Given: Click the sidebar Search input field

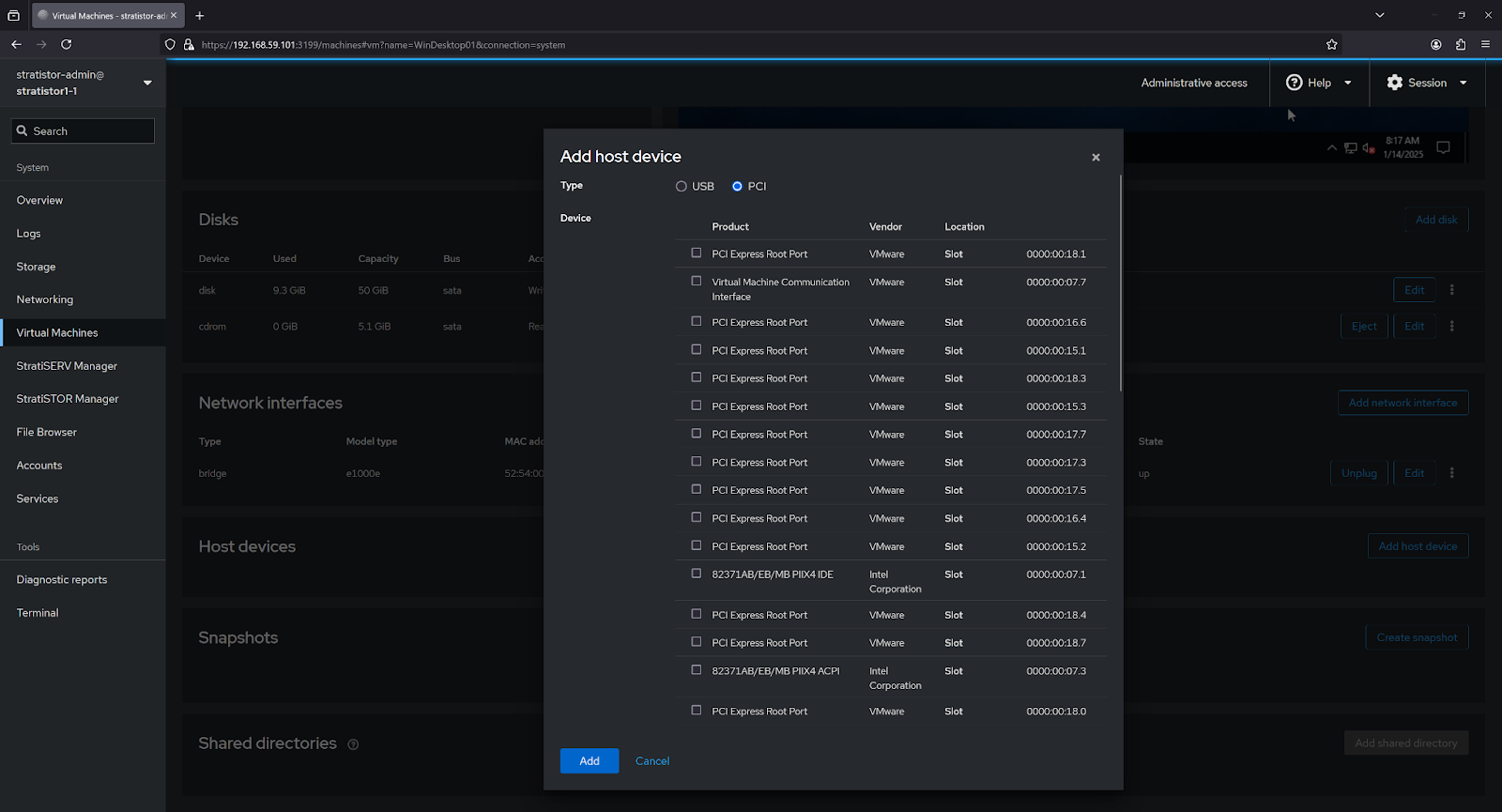Looking at the screenshot, I should (x=83, y=130).
